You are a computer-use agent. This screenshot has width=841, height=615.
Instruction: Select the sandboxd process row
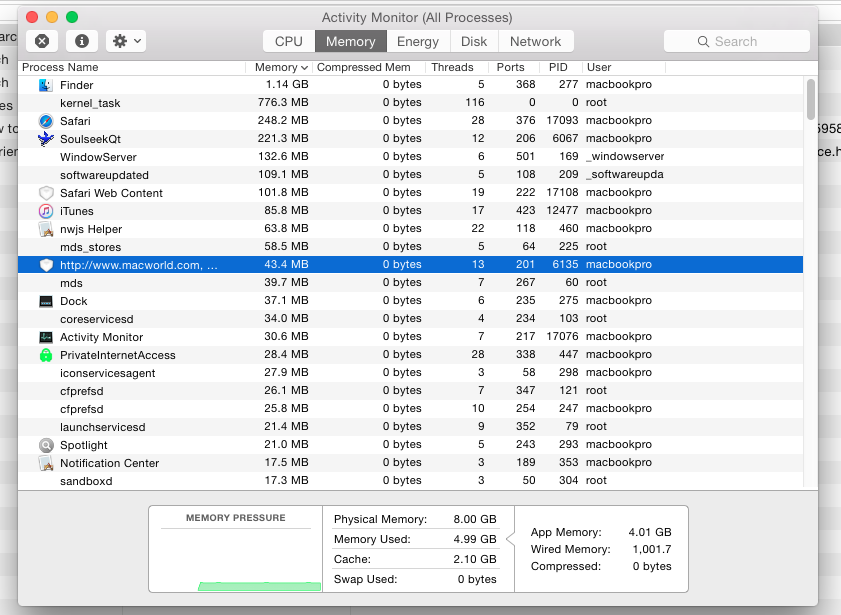[410, 480]
